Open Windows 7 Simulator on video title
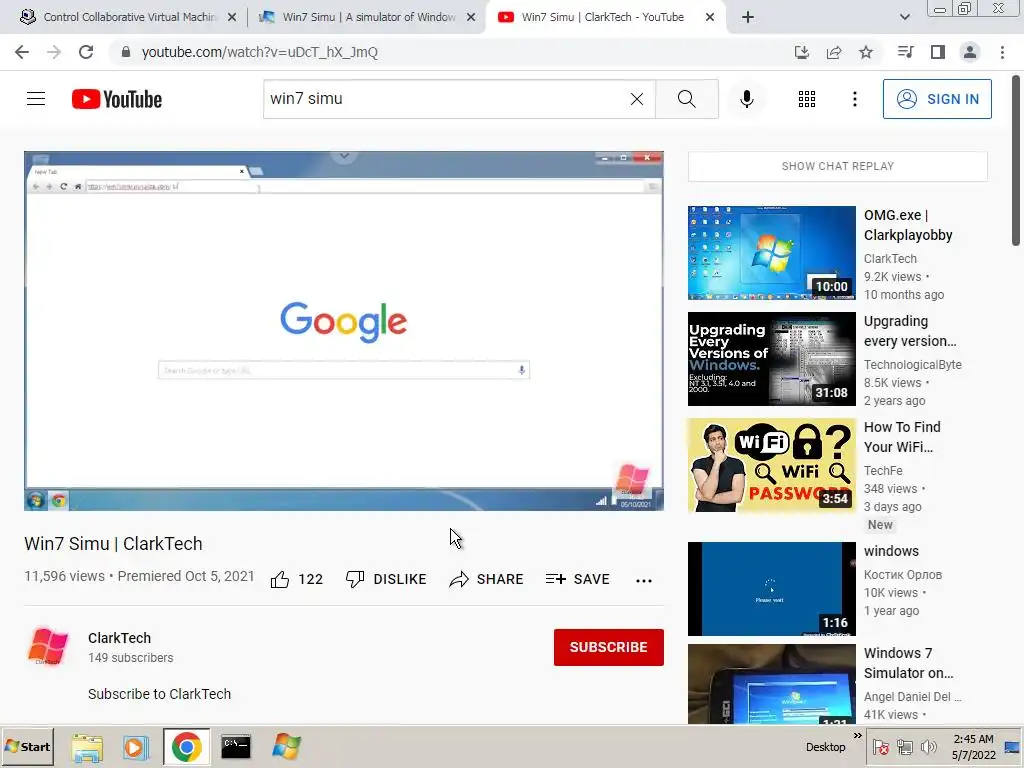 click(908, 663)
